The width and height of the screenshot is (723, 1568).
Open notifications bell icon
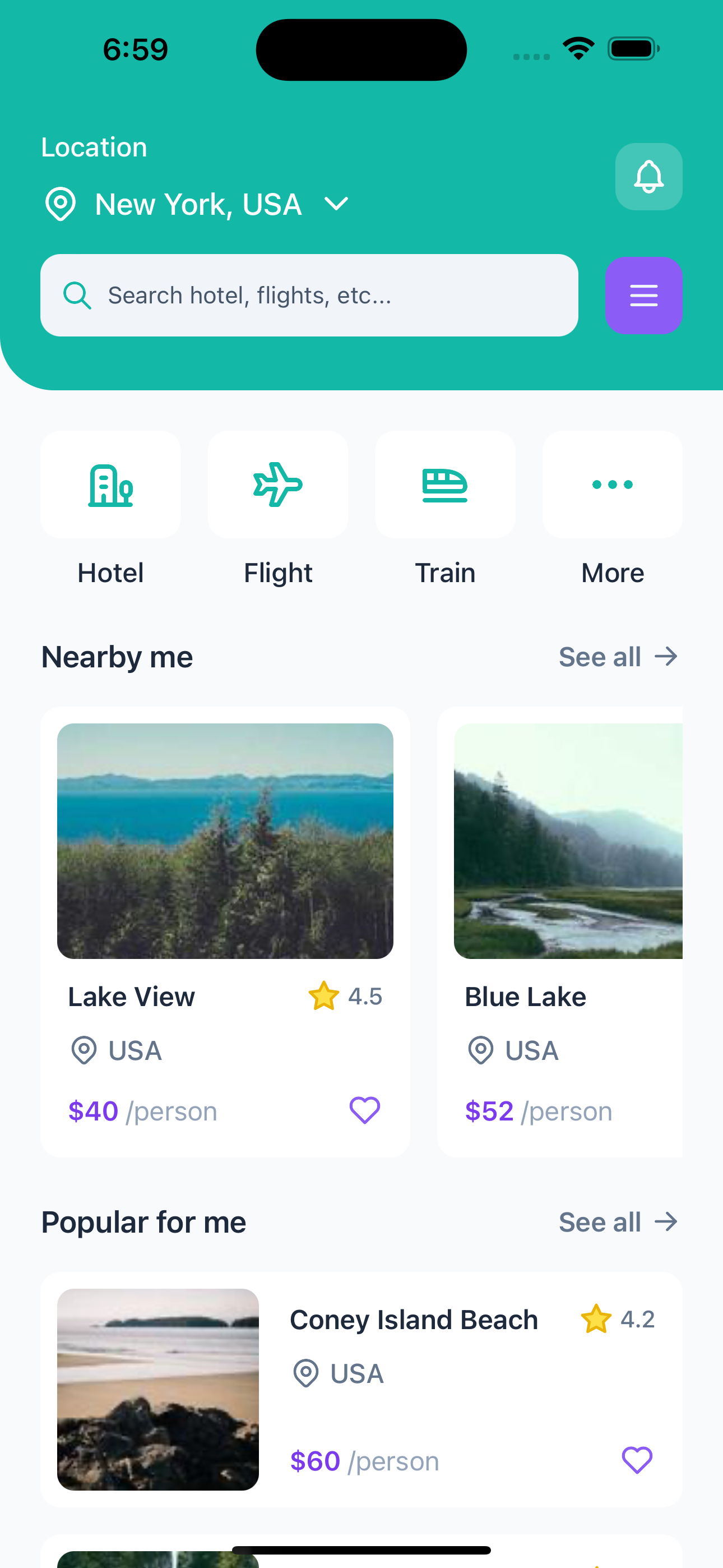[x=648, y=177]
